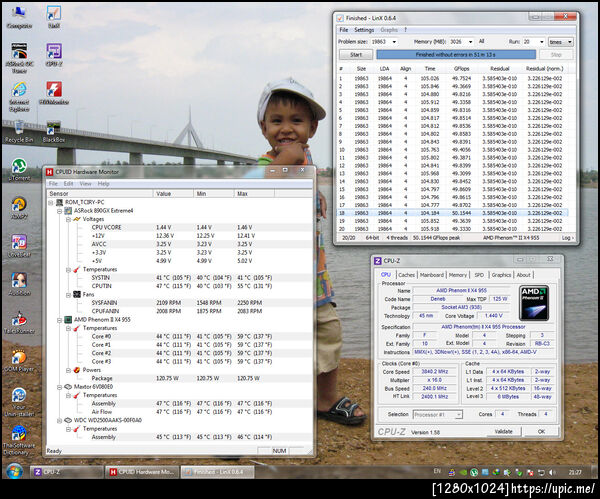Open the LinX File menu
This screenshot has width=600, height=499.
[x=344, y=30]
